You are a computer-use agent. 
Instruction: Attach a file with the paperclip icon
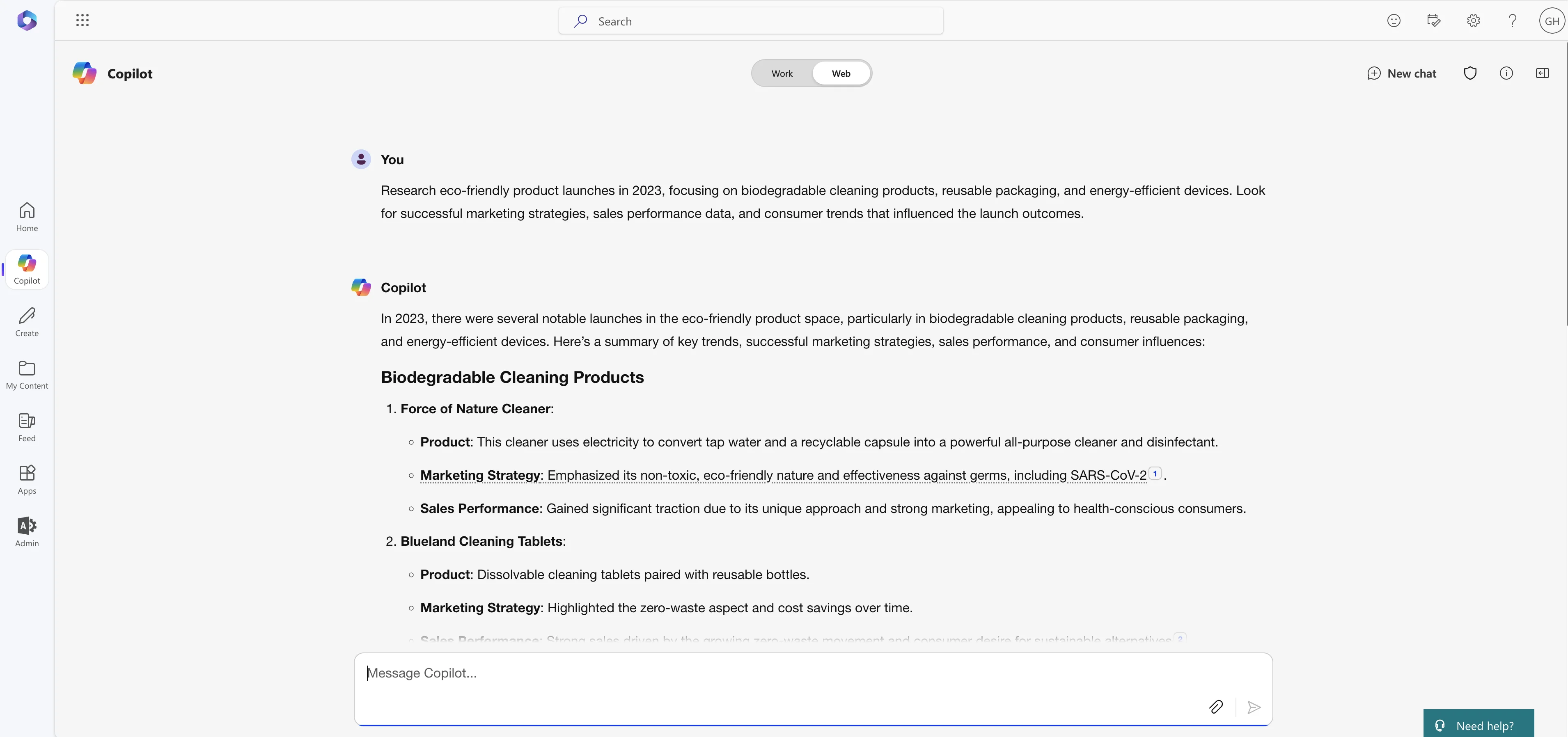(x=1215, y=707)
